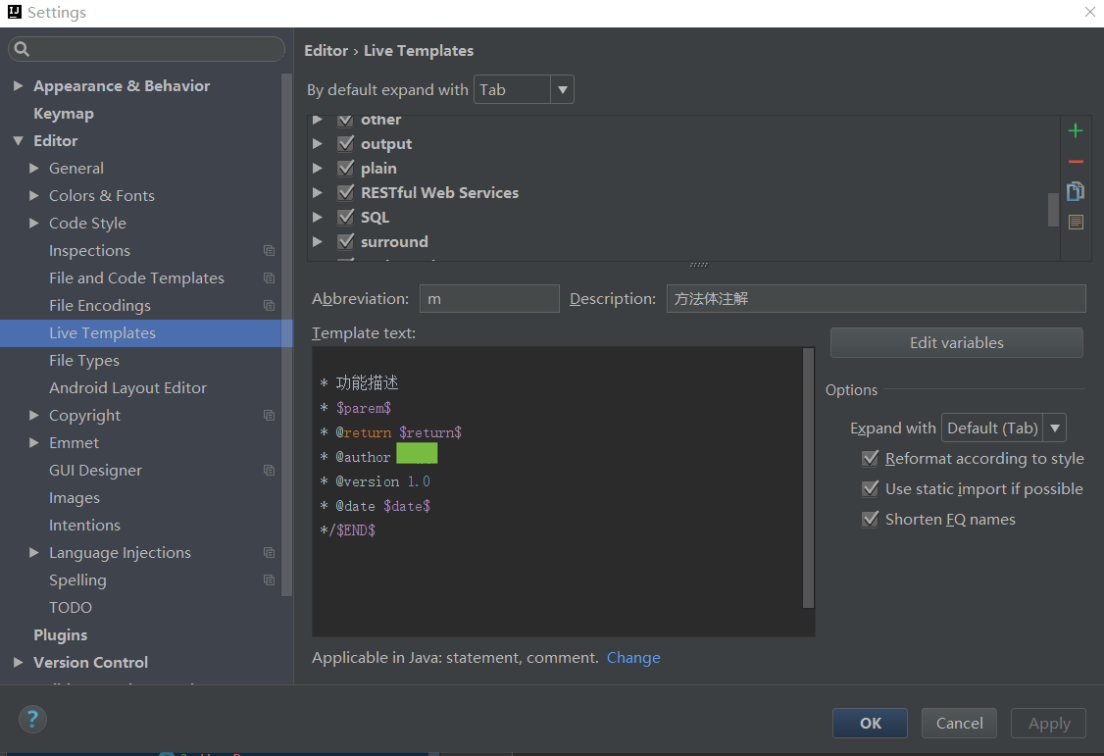Screen dimensions: 1104x756
Task: Click the restore deleted defaults icon
Action: click(x=1075, y=222)
